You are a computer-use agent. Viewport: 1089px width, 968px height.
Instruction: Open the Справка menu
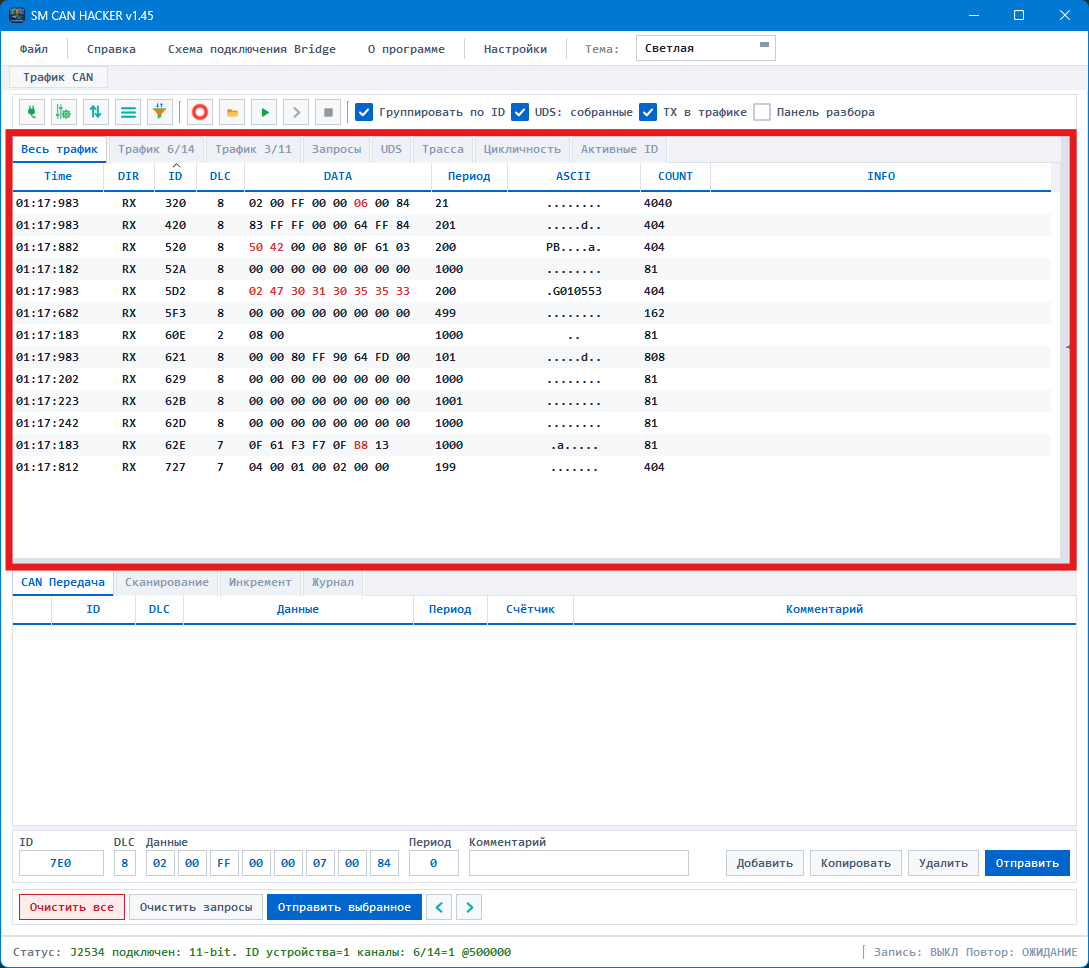111,49
